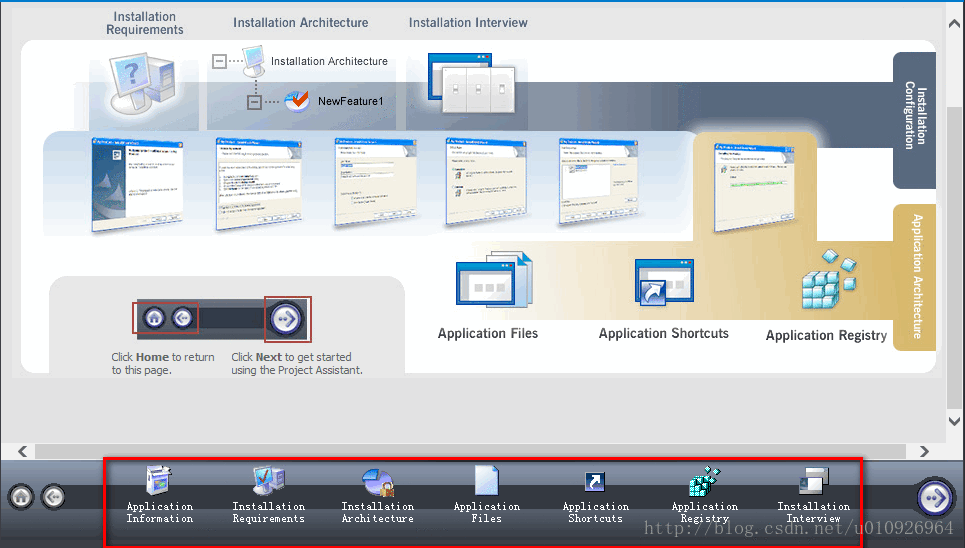
Task: Click the Installation Interview switches icon
Action: coord(472,83)
